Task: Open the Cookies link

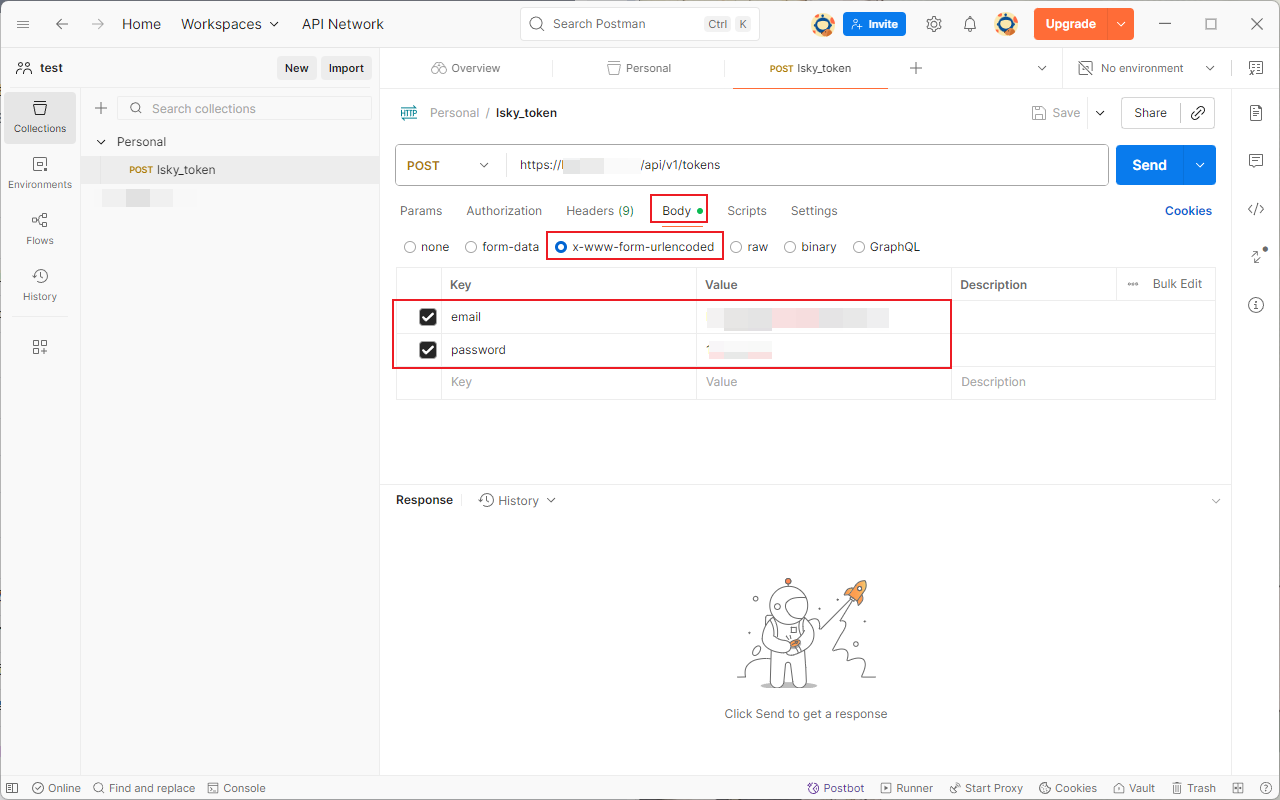Action: tap(1188, 211)
